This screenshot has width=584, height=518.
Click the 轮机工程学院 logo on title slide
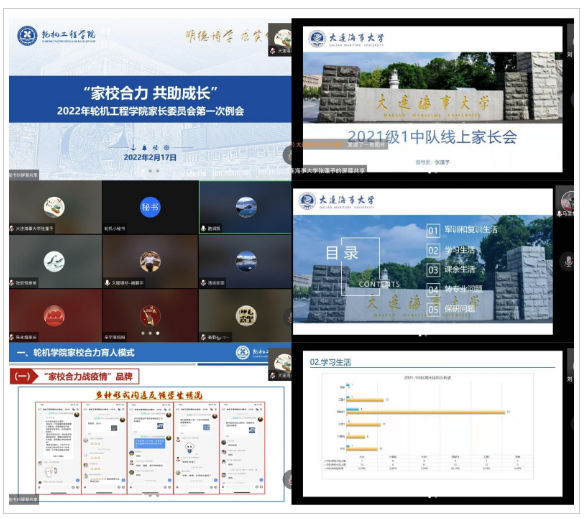coord(56,36)
